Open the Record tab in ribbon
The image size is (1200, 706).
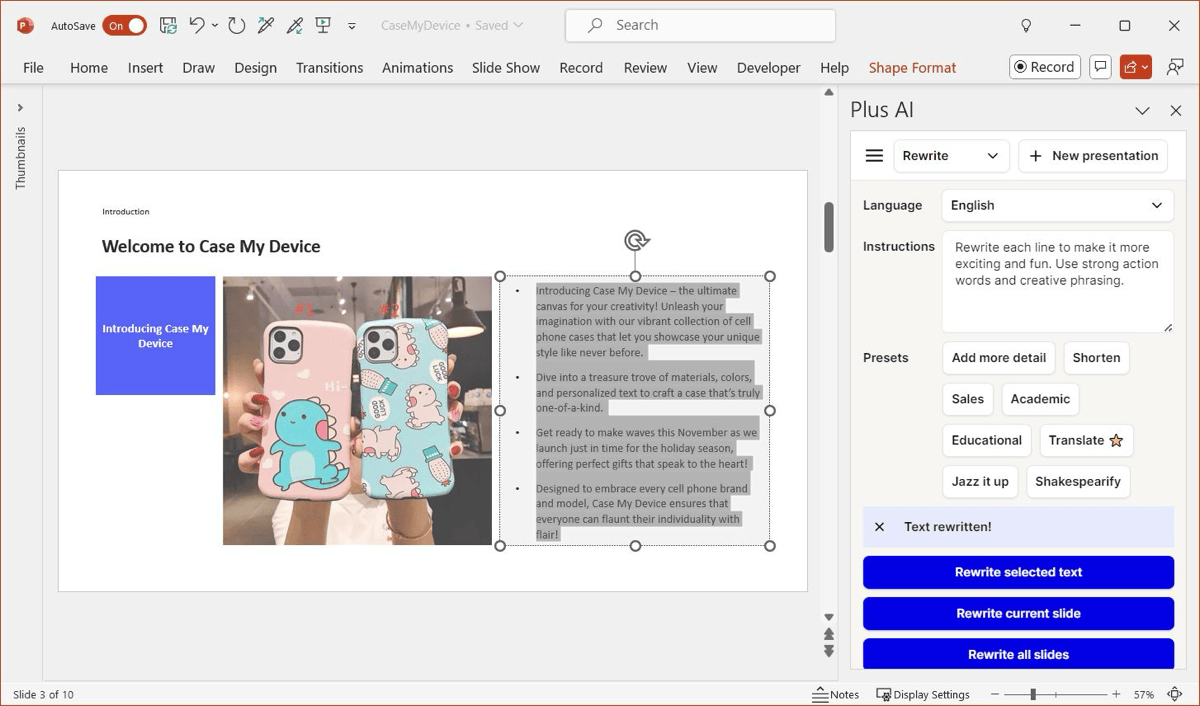(x=581, y=68)
